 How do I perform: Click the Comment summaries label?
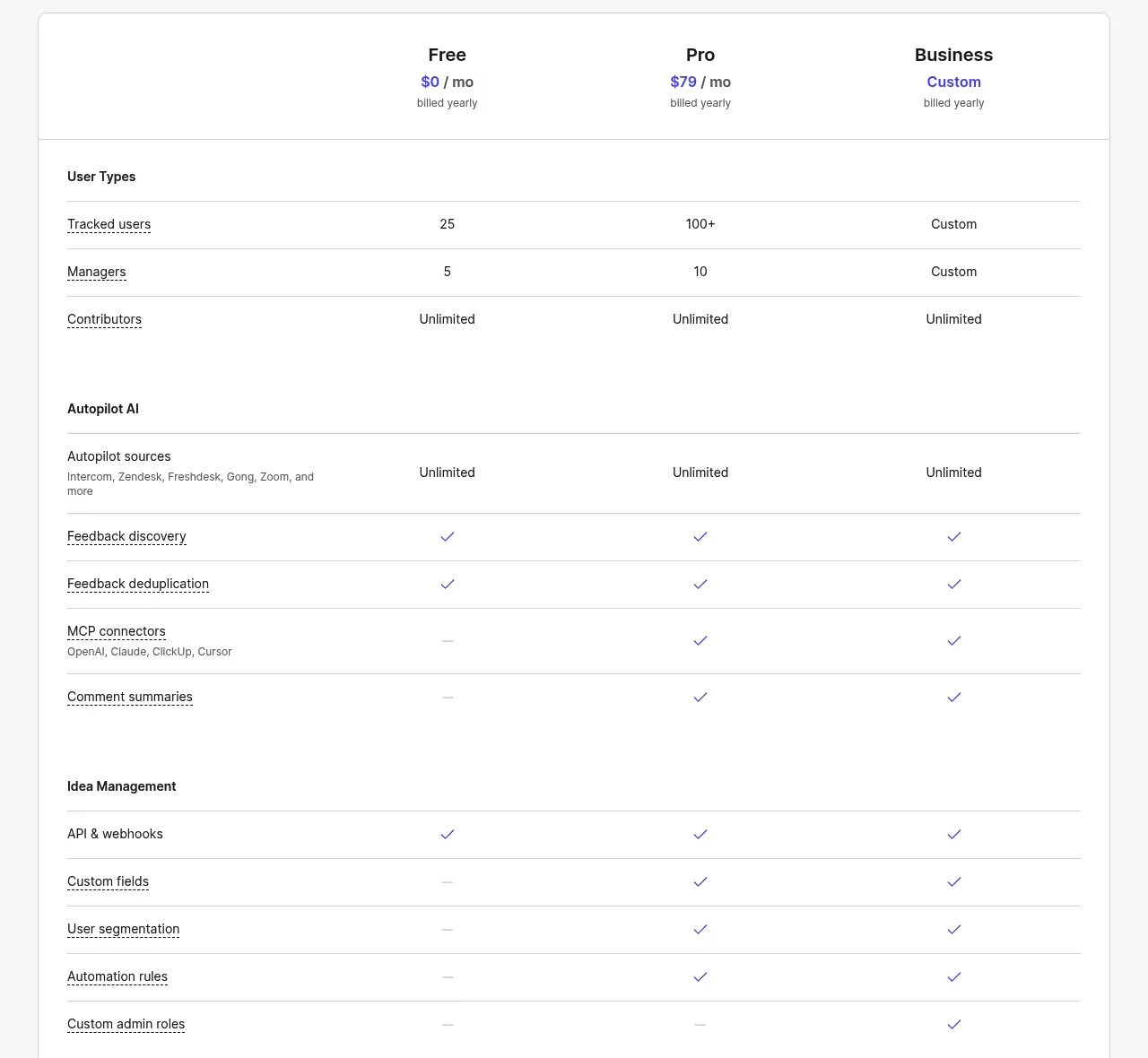point(130,697)
